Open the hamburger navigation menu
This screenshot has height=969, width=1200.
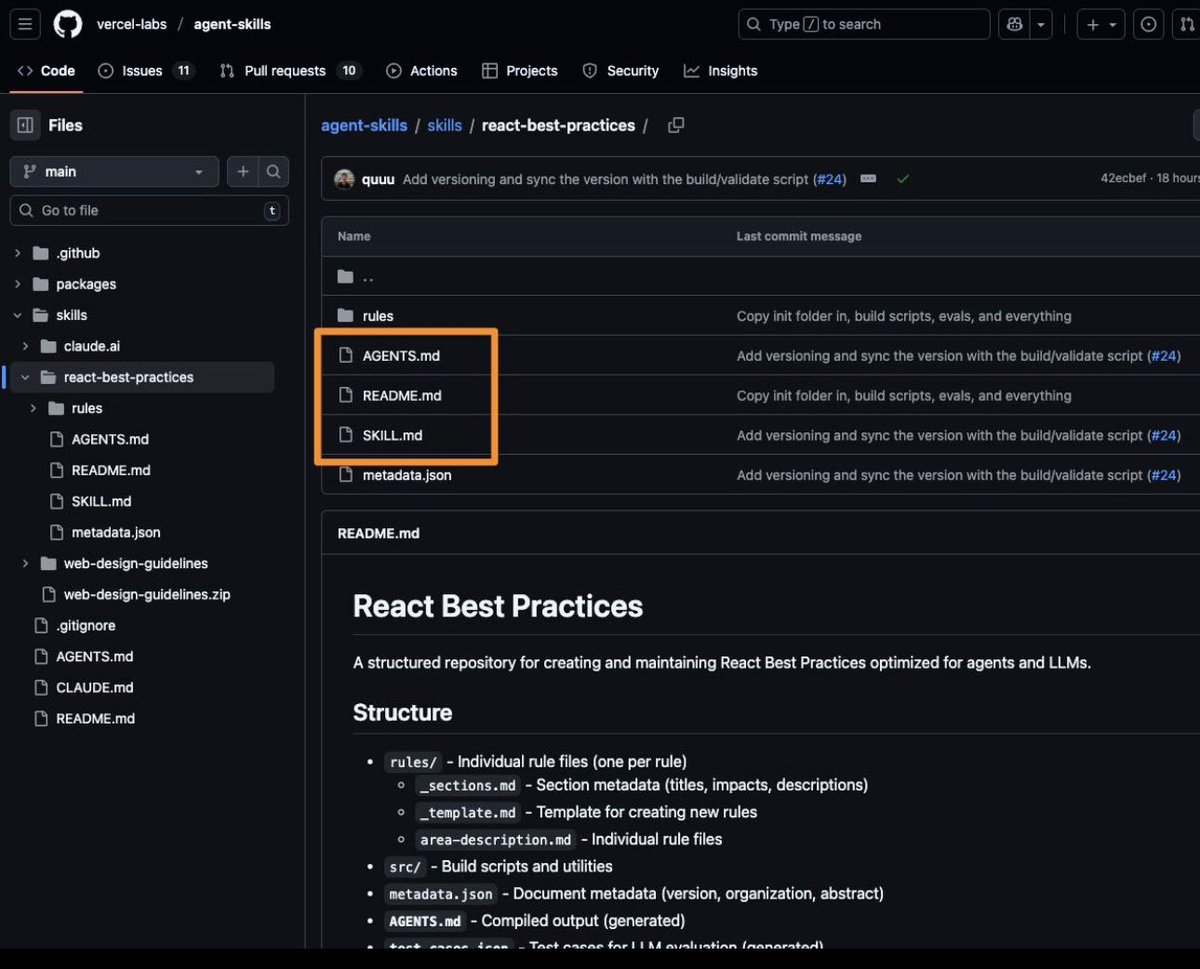pyautogui.click(x=26, y=24)
